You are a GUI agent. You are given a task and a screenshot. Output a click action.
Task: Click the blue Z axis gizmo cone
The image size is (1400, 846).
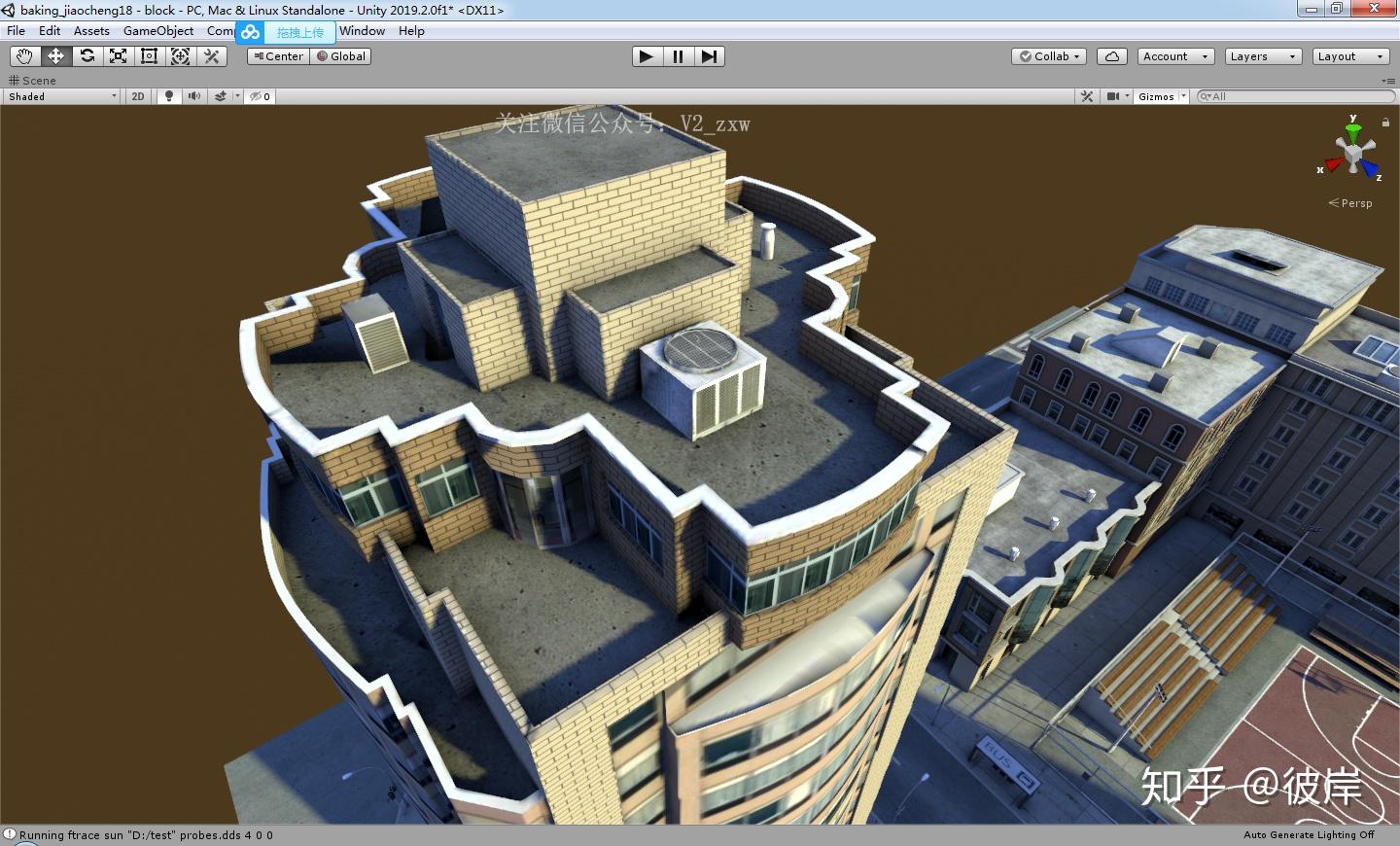[x=1371, y=169]
